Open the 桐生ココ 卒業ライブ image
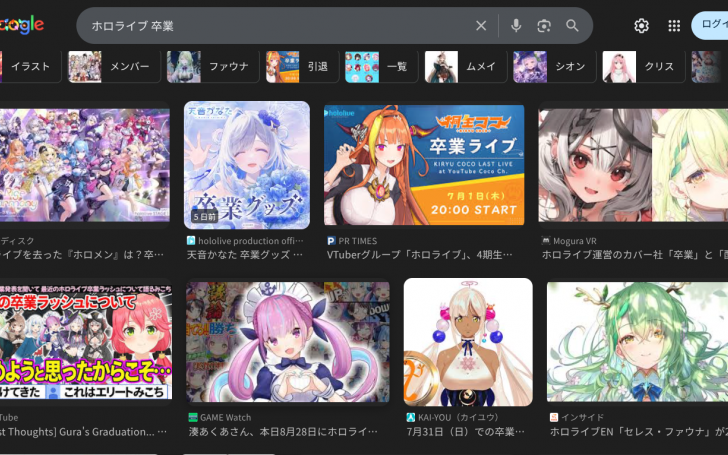 pos(424,165)
